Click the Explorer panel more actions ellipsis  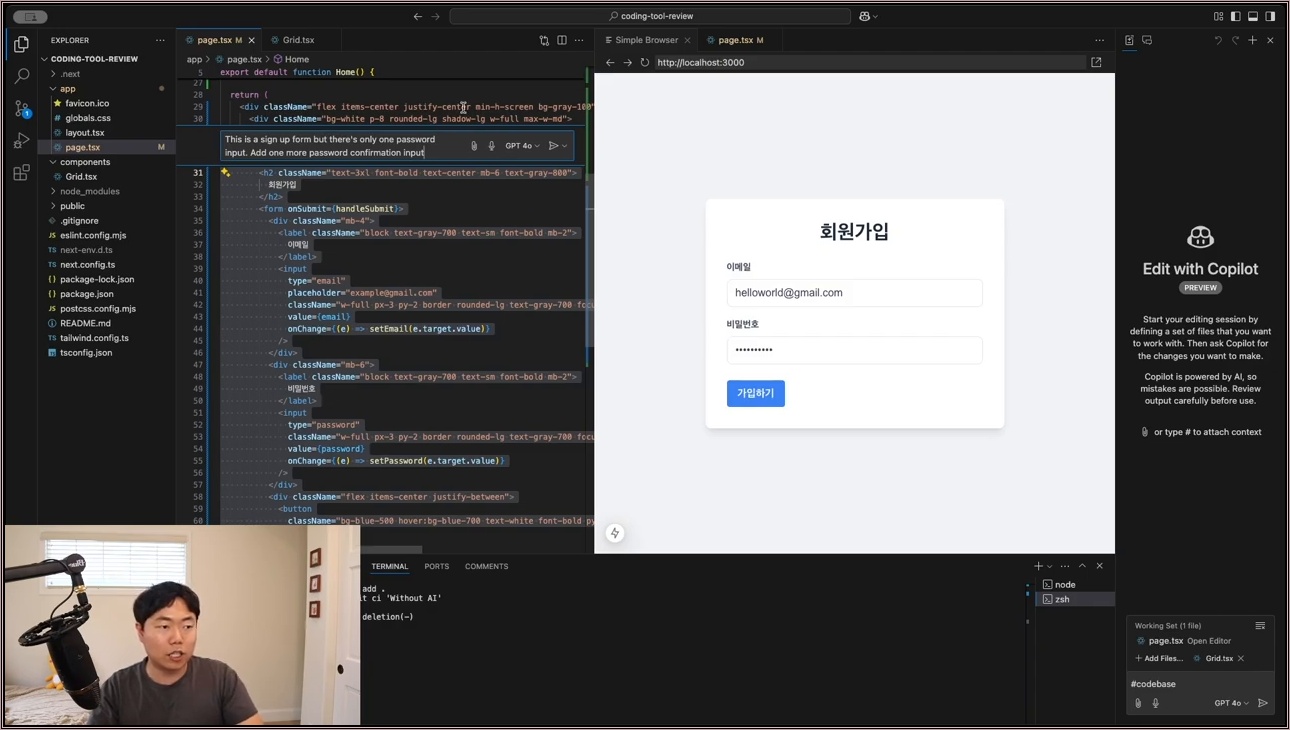pos(160,40)
